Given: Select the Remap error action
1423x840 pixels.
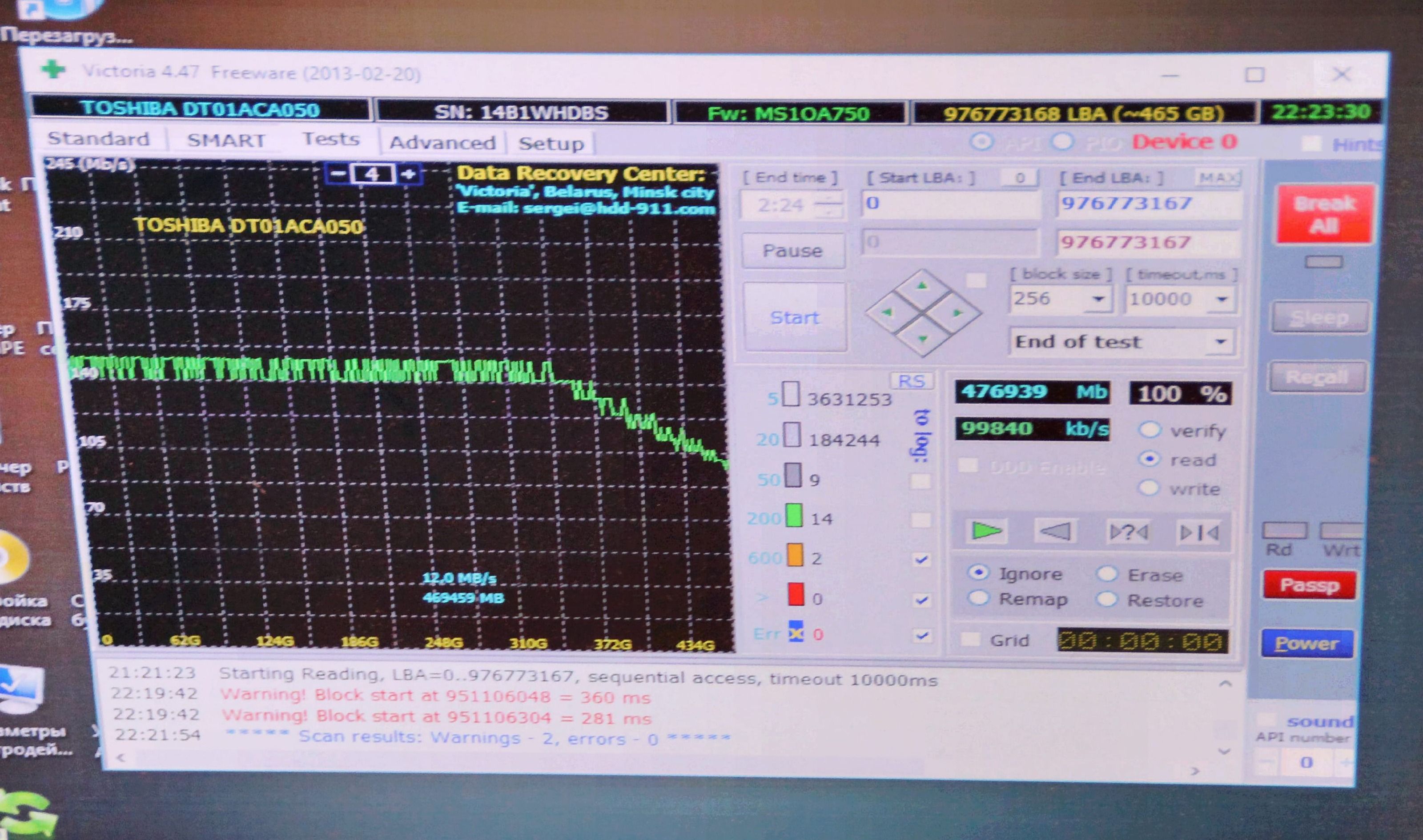Looking at the screenshot, I should coord(978,598).
